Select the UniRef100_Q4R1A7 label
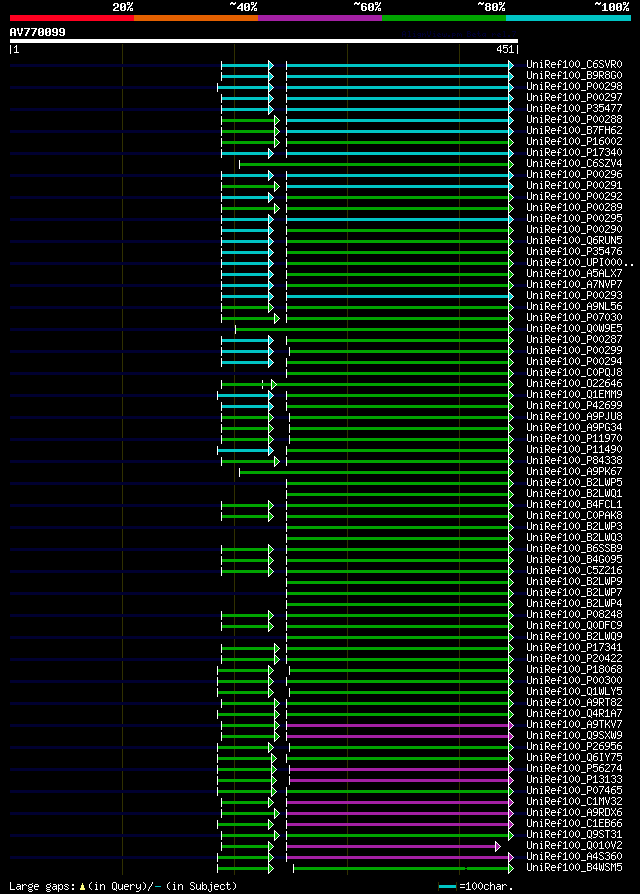 pos(574,713)
